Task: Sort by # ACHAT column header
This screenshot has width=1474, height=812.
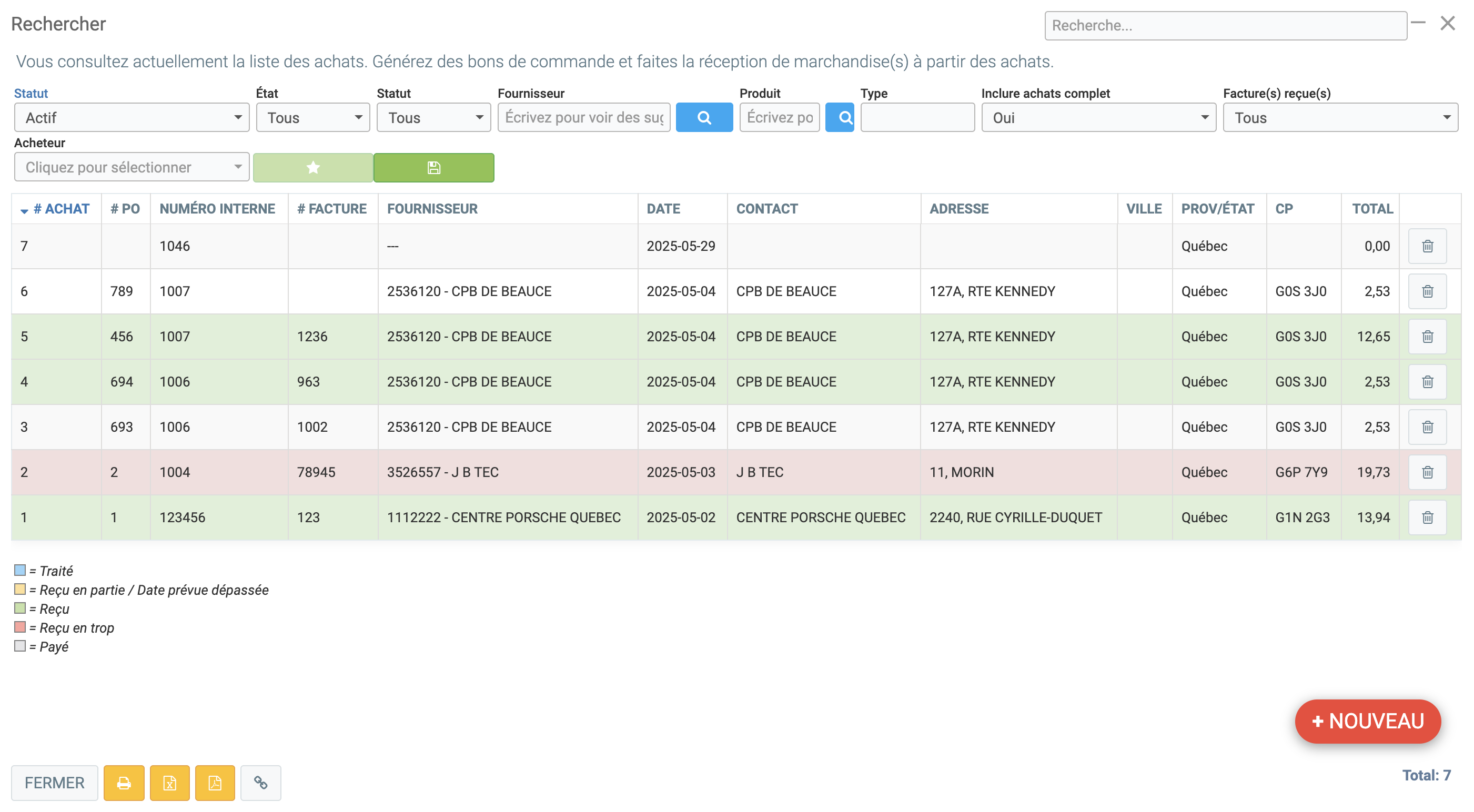Action: (61, 209)
